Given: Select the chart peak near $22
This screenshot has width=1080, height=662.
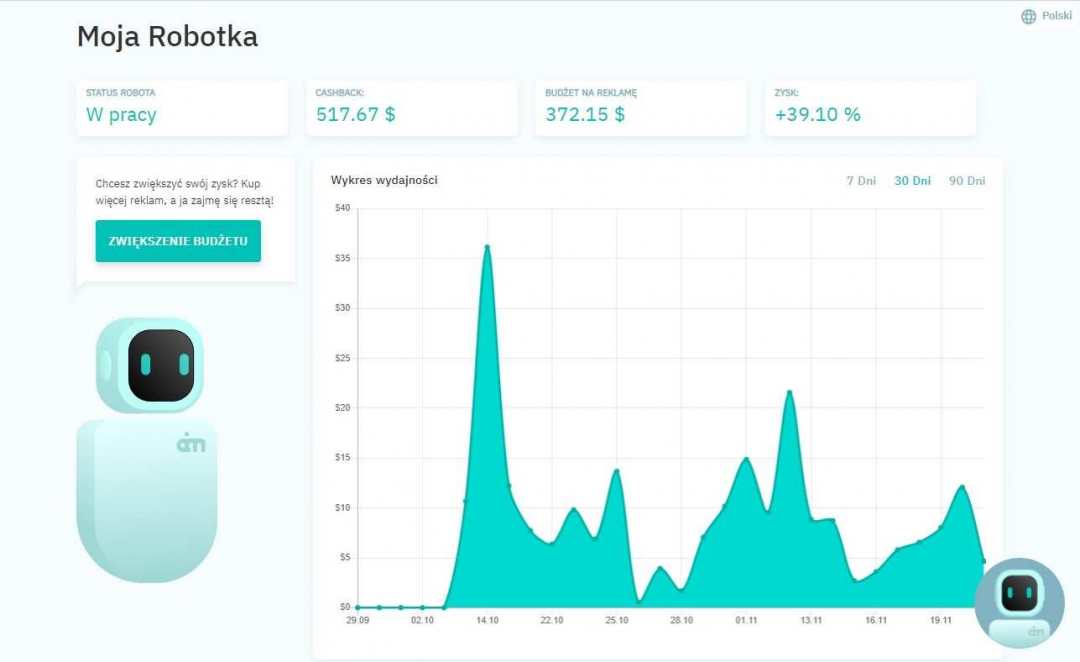Looking at the screenshot, I should point(789,392).
